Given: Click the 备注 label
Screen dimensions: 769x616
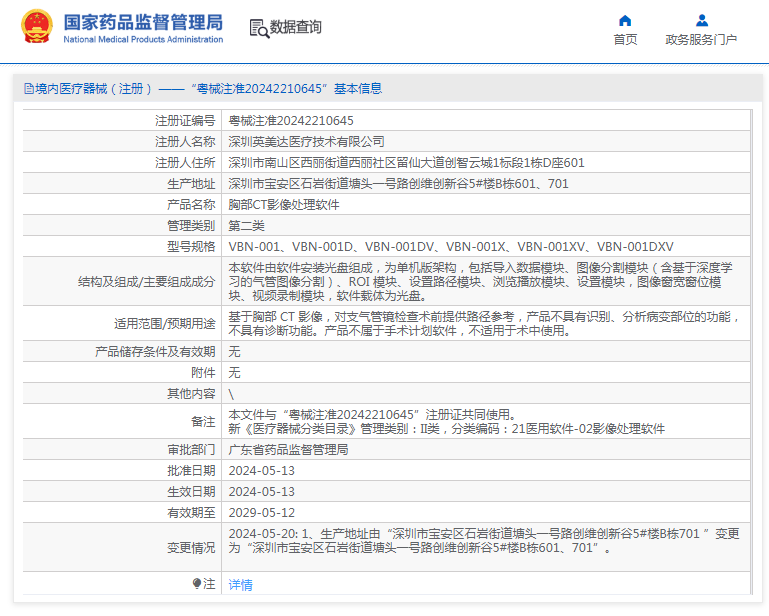Looking at the screenshot, I should (203, 422).
